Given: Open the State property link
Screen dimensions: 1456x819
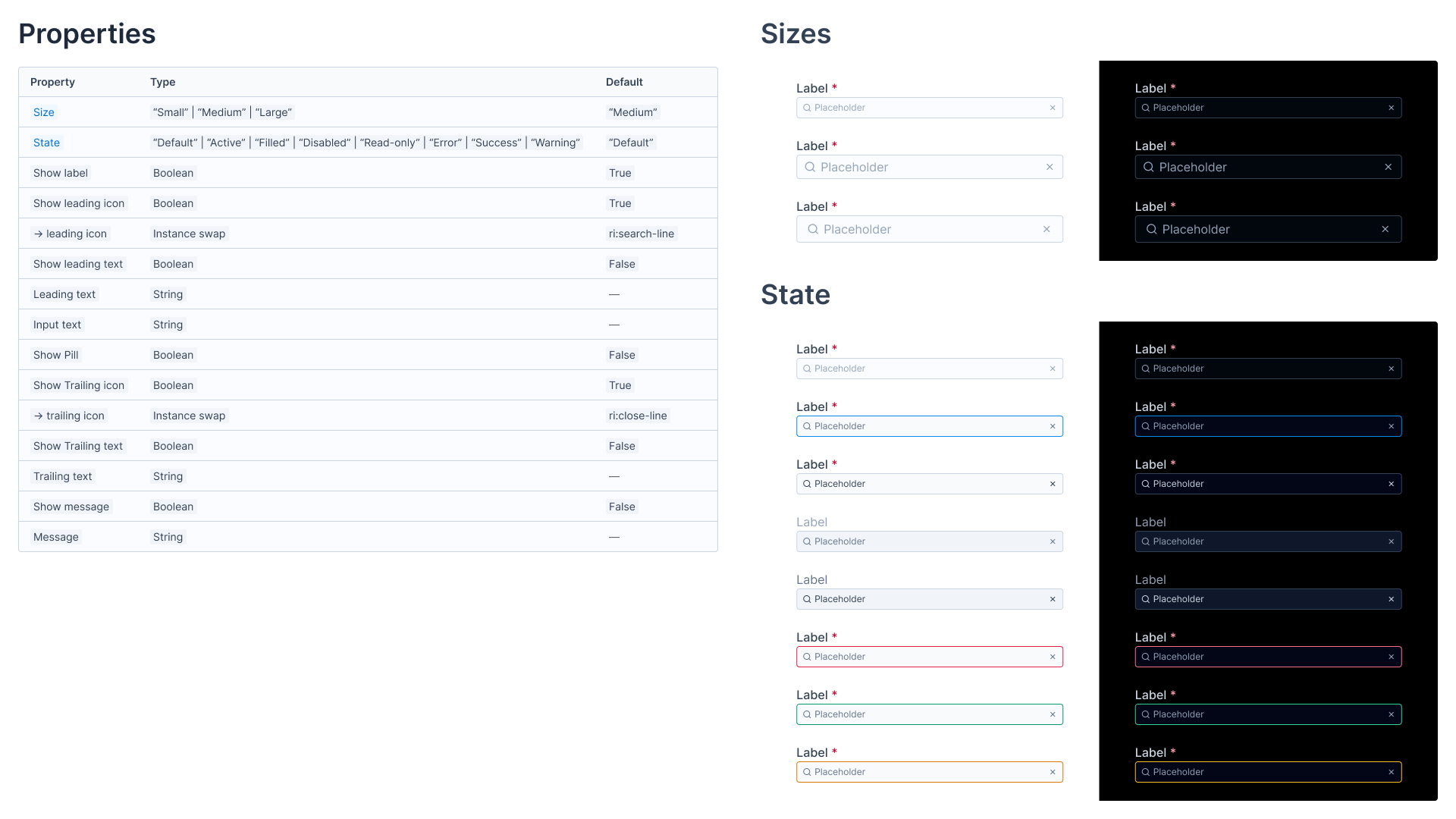Looking at the screenshot, I should pyautogui.click(x=46, y=143).
